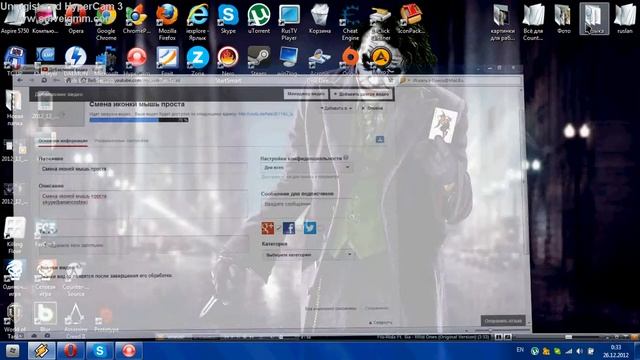The image size is (640, 360).
Task: Click the subscriber message field
Action: 307,204
